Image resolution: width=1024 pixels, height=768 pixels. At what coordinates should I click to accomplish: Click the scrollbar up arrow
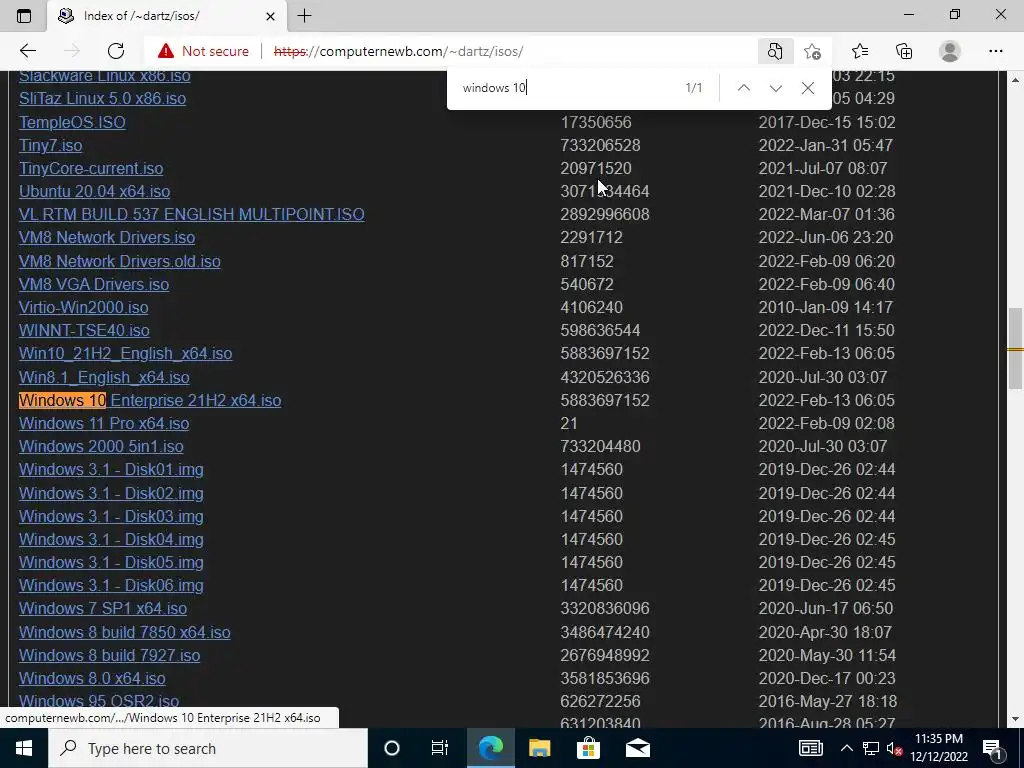tap(1015, 80)
